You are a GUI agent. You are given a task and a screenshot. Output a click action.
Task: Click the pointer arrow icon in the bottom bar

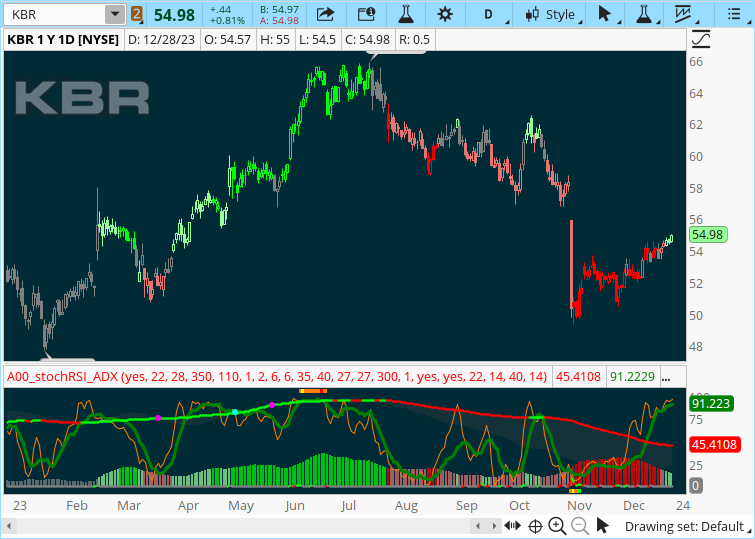pyautogui.click(x=602, y=526)
